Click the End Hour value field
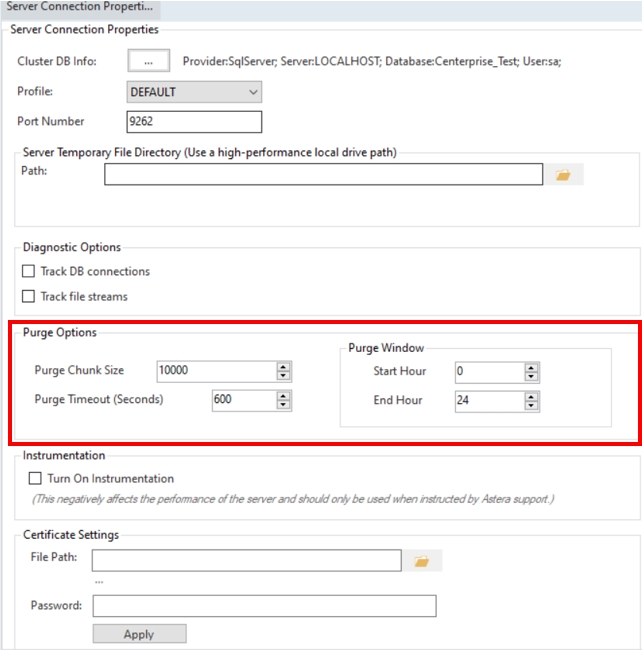Image resolution: width=642 pixels, height=650 pixels. coord(490,401)
